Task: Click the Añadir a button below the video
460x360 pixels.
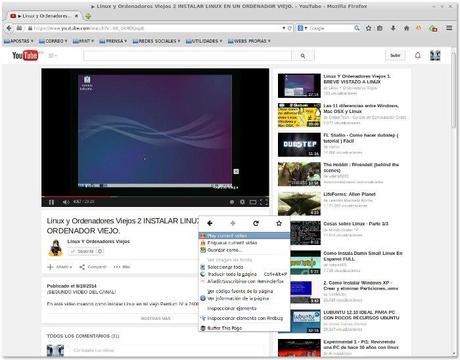Action: [x=59, y=267]
